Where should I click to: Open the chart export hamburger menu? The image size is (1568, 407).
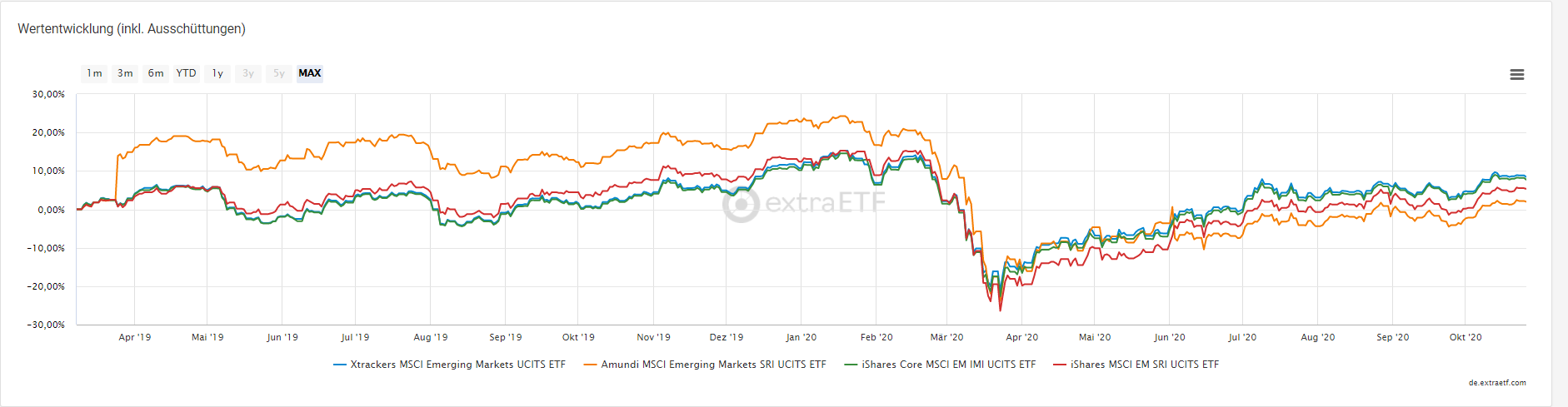(1517, 75)
